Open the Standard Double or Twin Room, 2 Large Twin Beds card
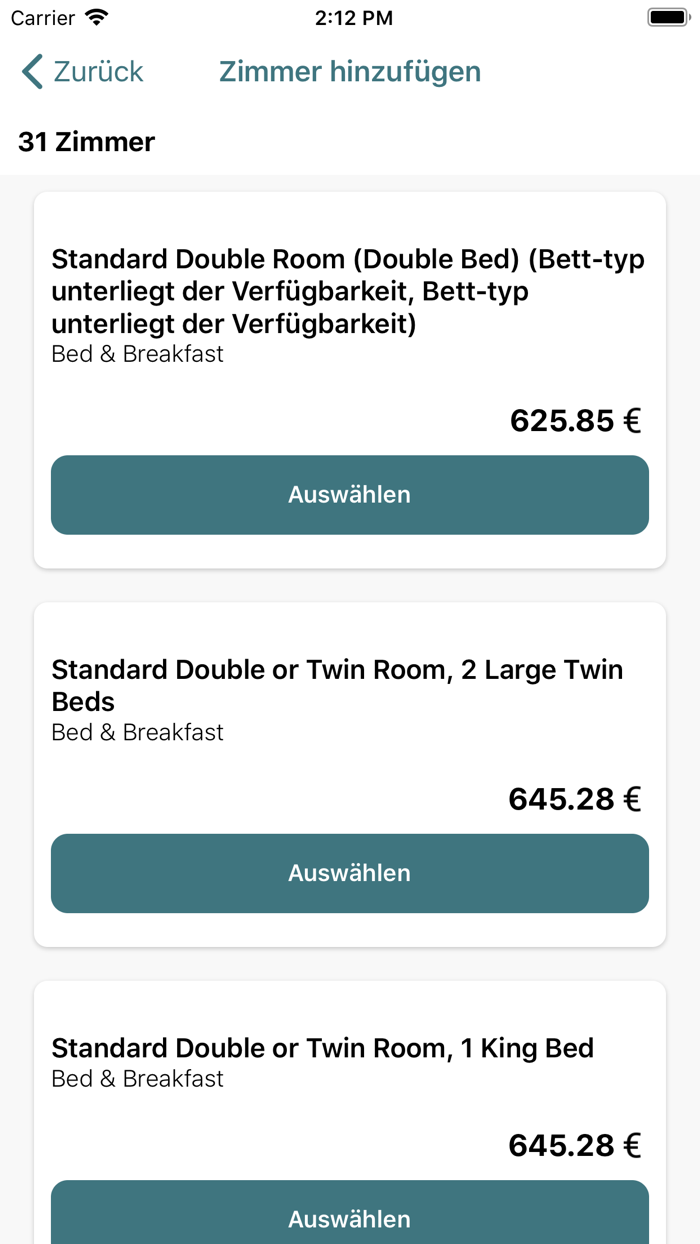Image resolution: width=700 pixels, height=1244 pixels. (x=337, y=685)
